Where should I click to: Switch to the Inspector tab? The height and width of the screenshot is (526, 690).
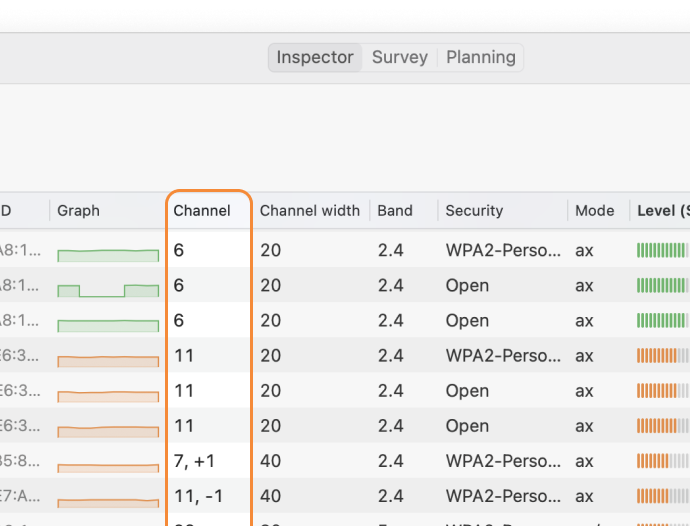pyautogui.click(x=315, y=57)
